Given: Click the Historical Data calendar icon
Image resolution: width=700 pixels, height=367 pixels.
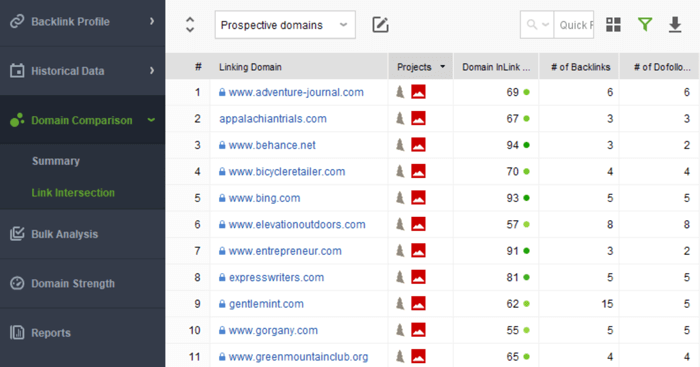Looking at the screenshot, I should coord(17,71).
